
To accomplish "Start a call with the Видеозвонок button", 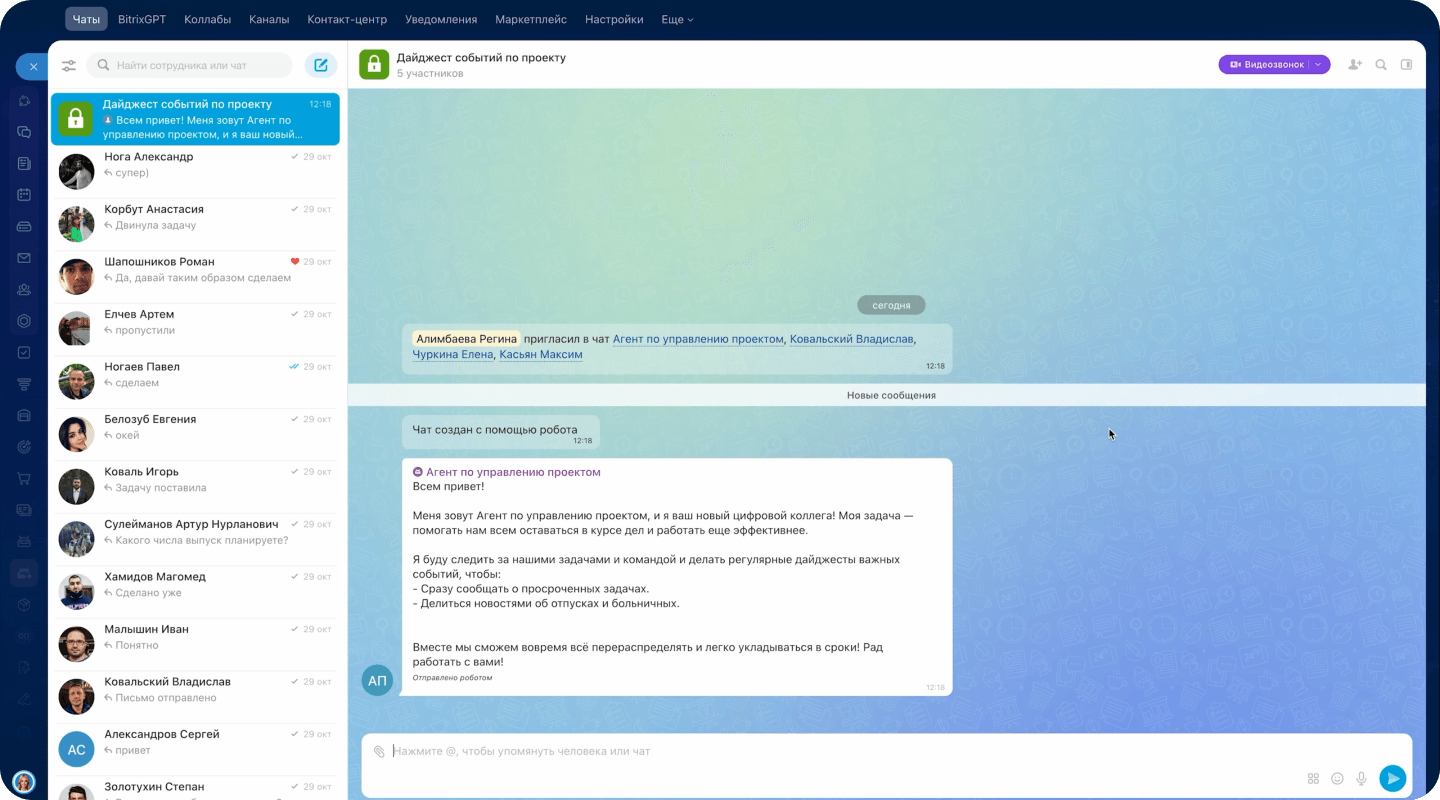I will [1266, 65].
